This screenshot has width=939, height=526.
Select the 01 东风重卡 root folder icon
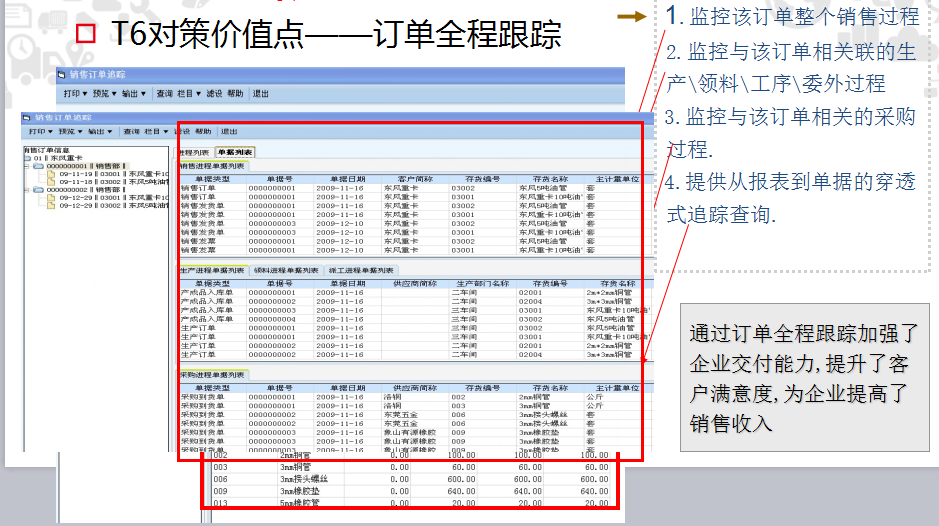28,158
